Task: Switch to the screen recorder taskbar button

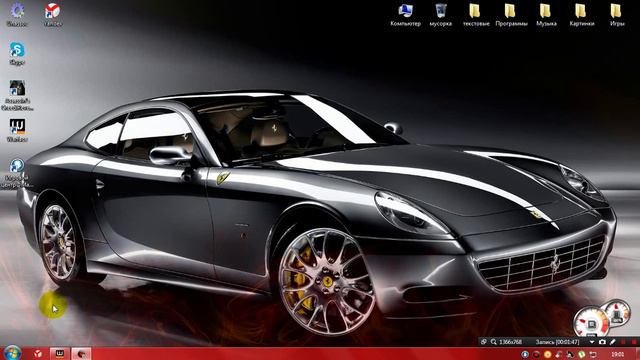Action: coord(81,353)
